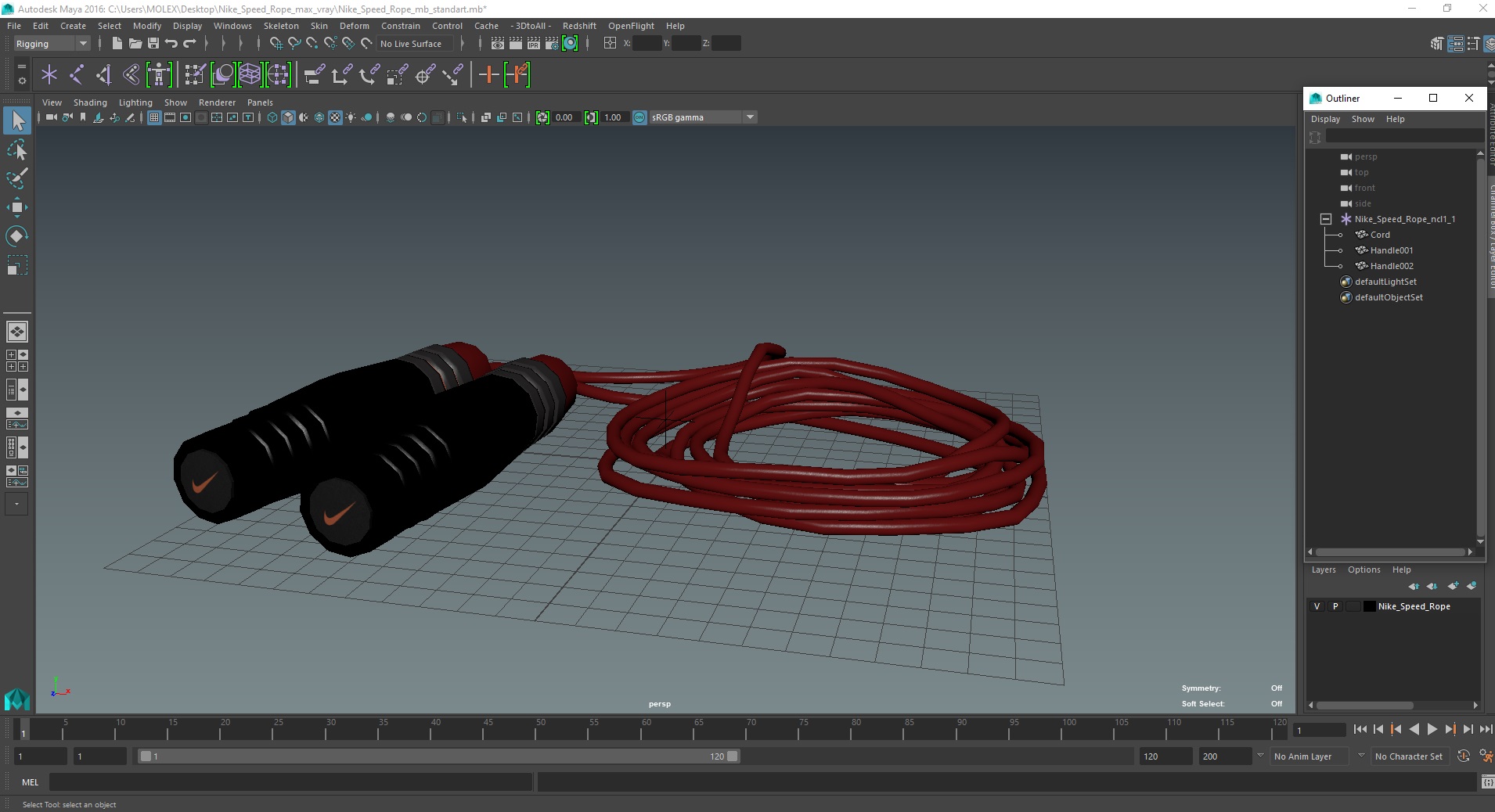Open the Constrain menu
The height and width of the screenshot is (812, 1495).
[401, 26]
